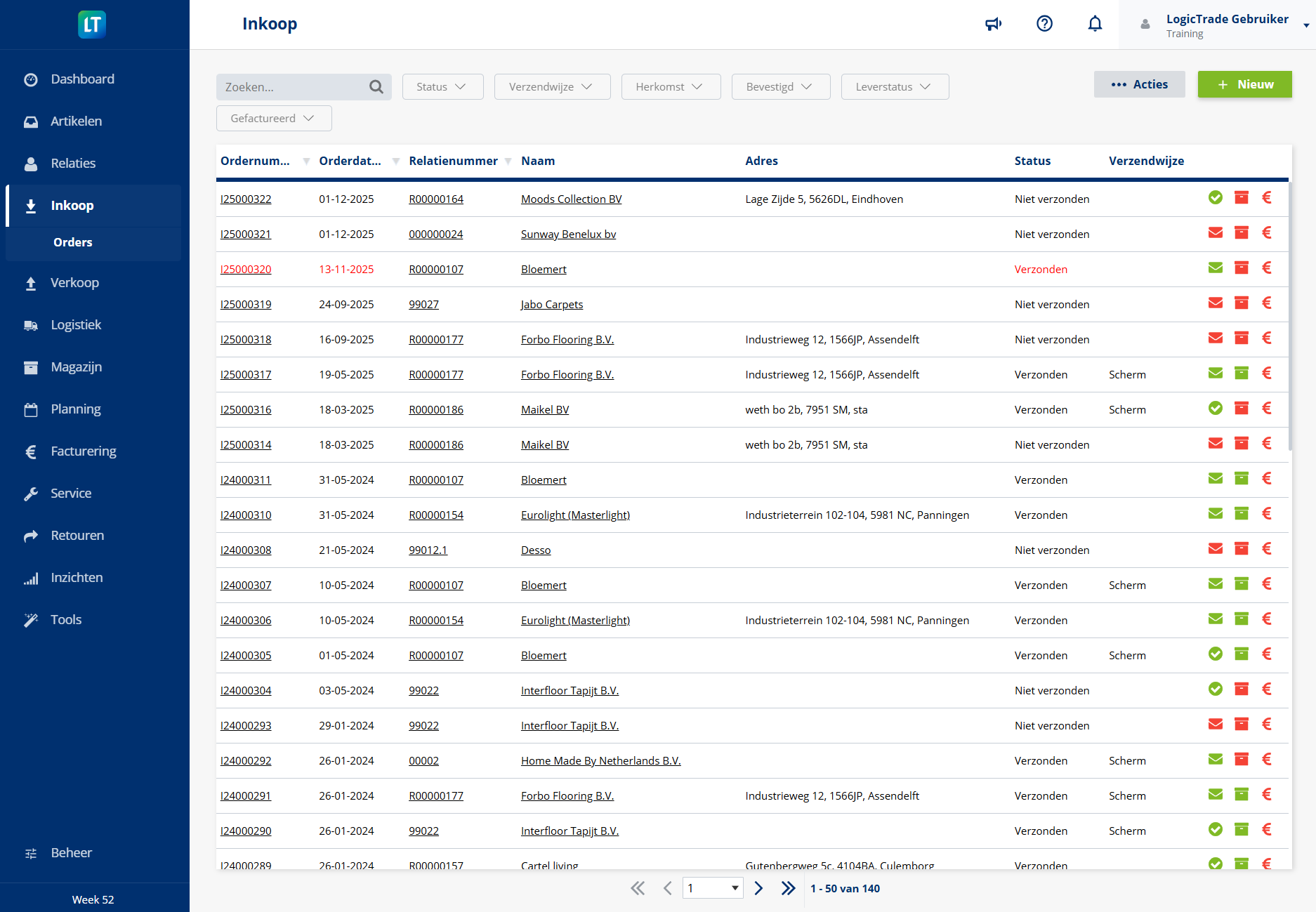
Task: Click in the Zoeken search field
Action: tap(295, 86)
